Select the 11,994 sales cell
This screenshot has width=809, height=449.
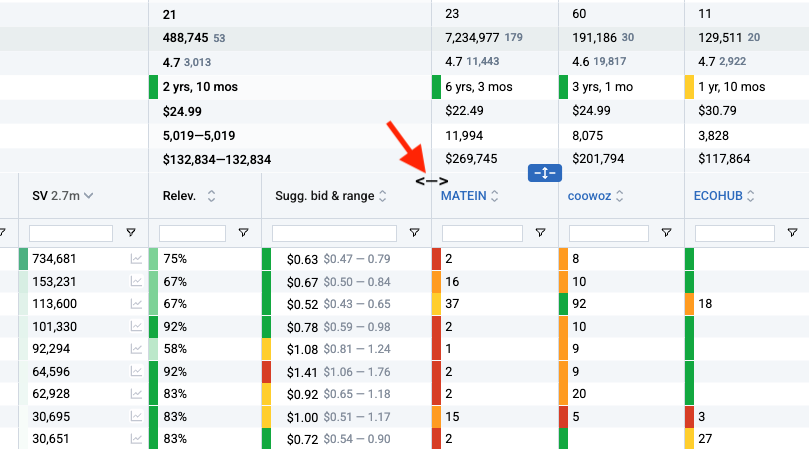coord(464,136)
